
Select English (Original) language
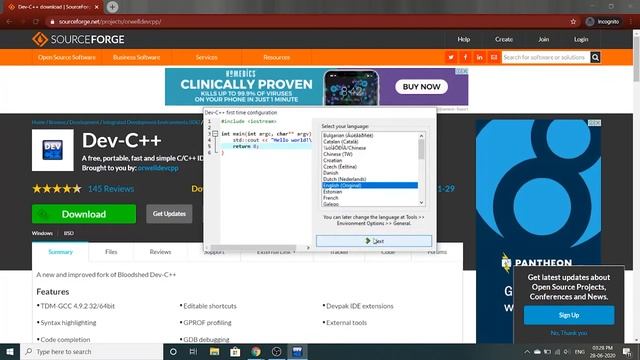coord(370,185)
